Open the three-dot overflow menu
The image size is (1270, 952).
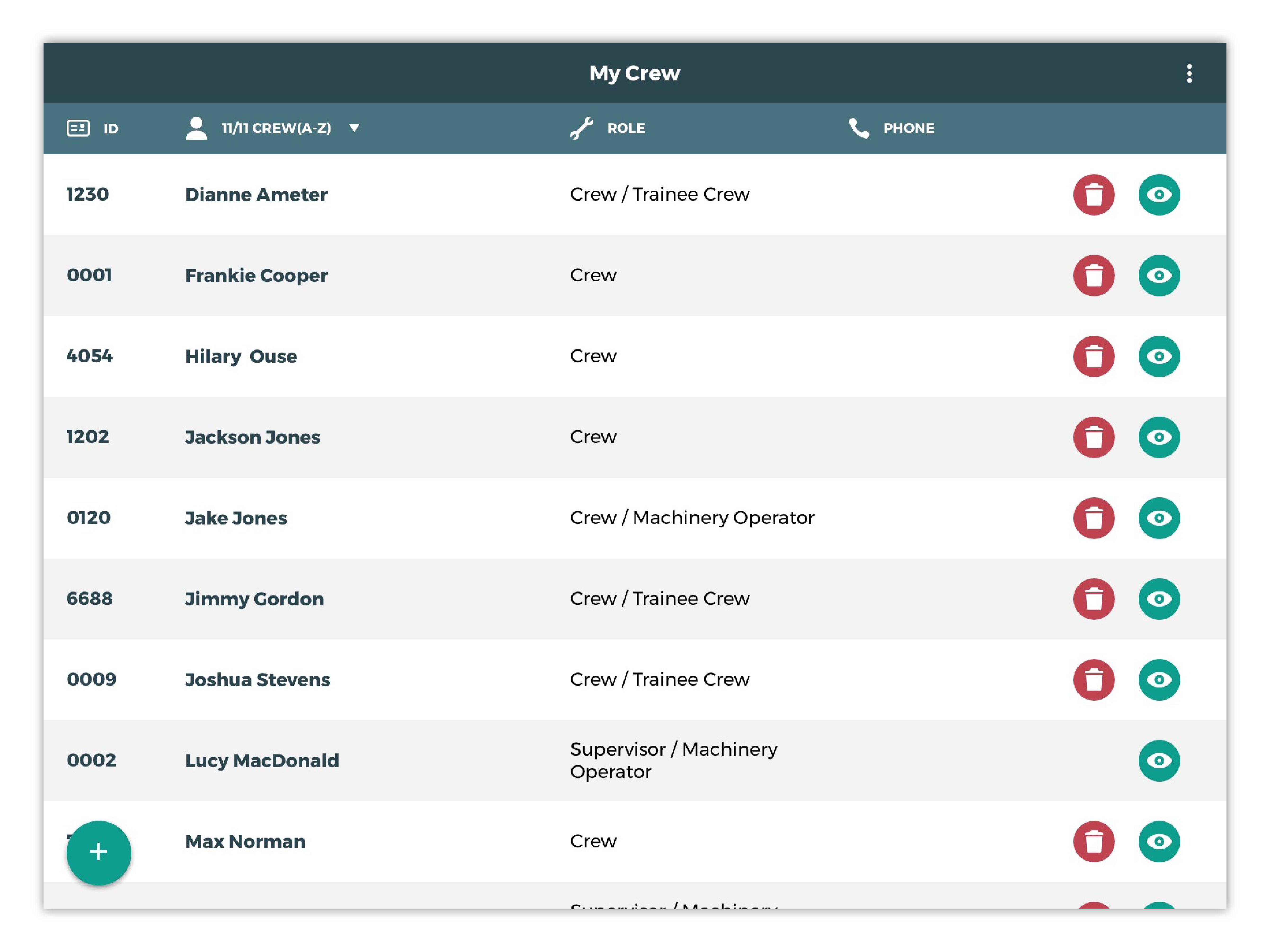(x=1189, y=74)
